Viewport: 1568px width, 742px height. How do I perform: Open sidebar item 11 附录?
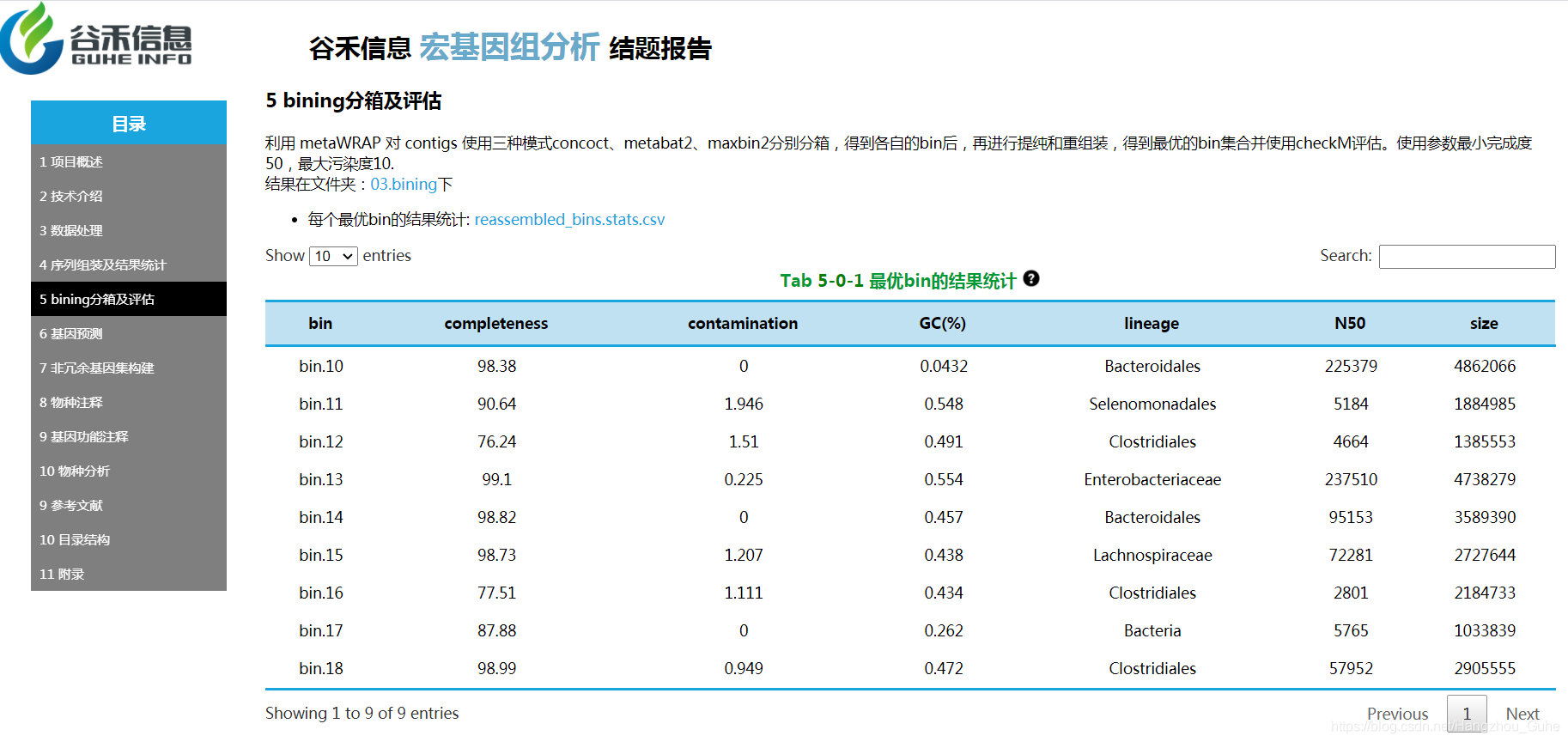(129, 574)
